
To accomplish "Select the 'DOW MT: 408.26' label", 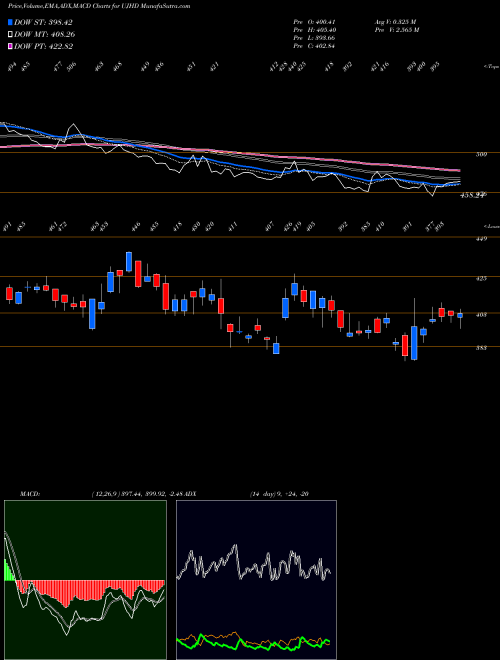I will (x=45, y=35).
